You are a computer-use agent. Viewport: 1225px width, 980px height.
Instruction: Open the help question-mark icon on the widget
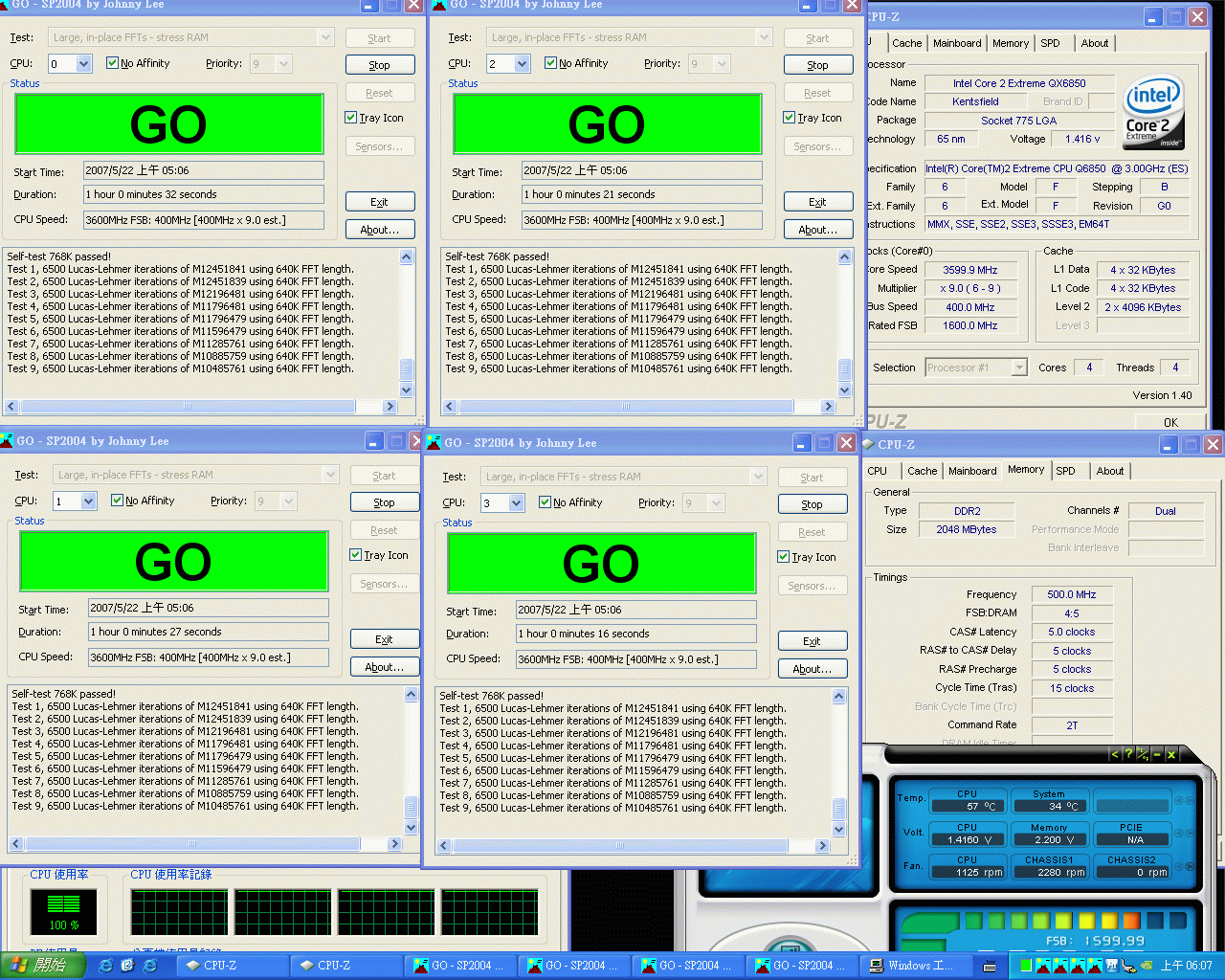pos(1128,754)
